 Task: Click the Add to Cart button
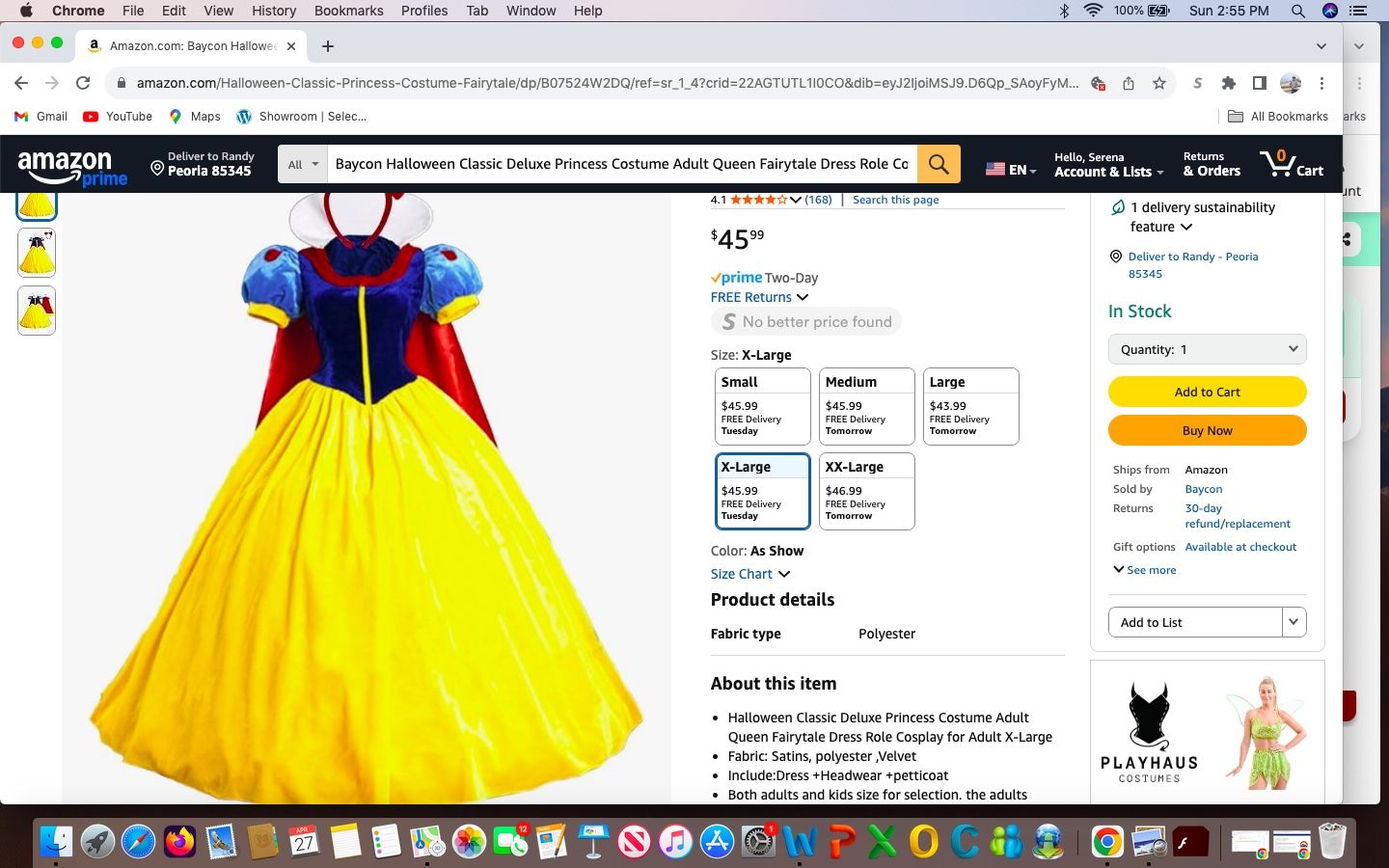[1208, 392]
